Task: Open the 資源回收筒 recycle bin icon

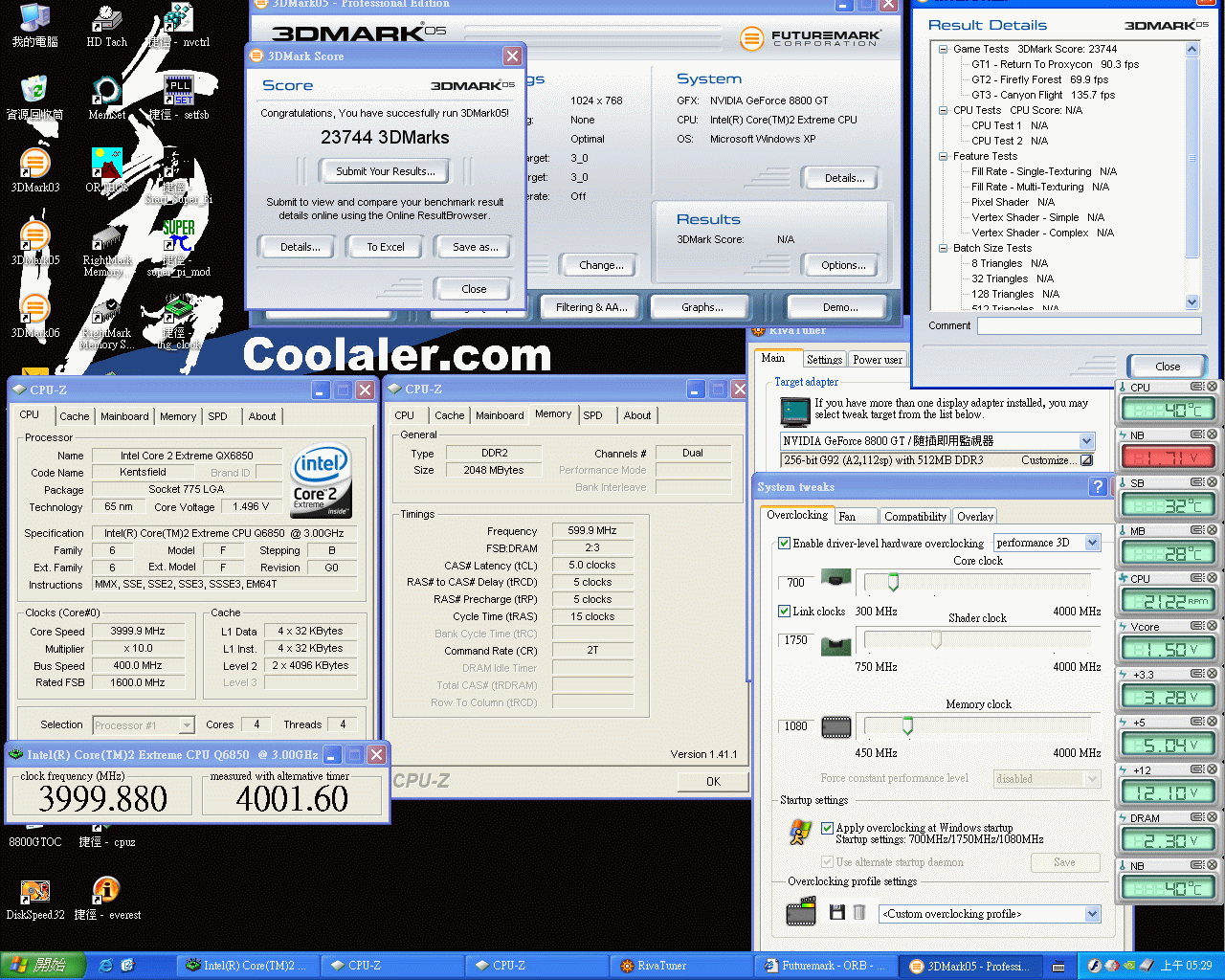Action: pyautogui.click(x=34, y=97)
